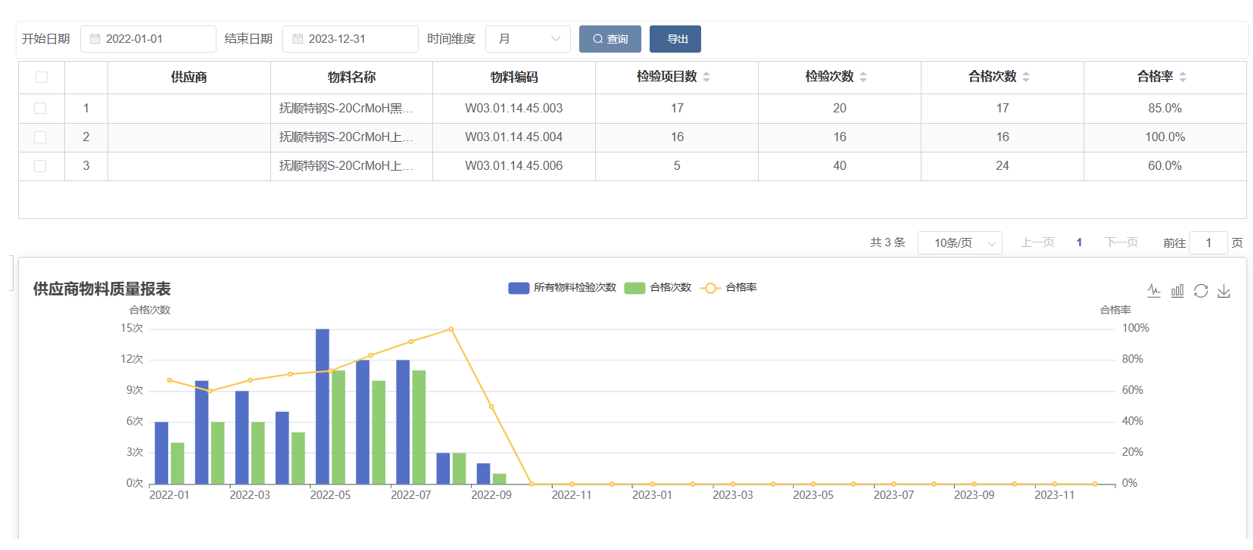Click the 开始日期 input with 2022-01-01
Image resolution: width=1253 pixels, height=550 pixels.
pyautogui.click(x=148, y=39)
